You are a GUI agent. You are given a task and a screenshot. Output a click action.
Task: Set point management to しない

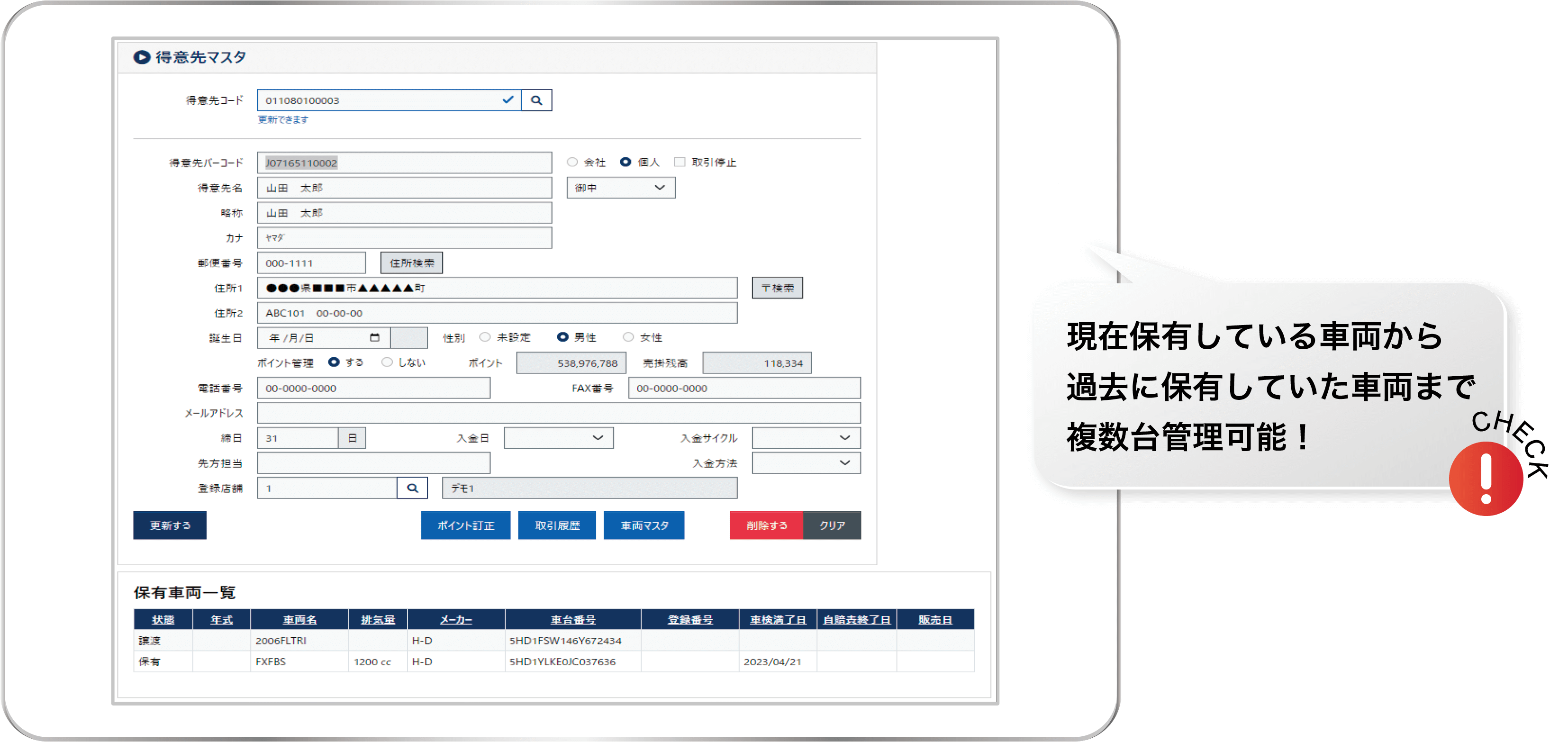tap(387, 362)
